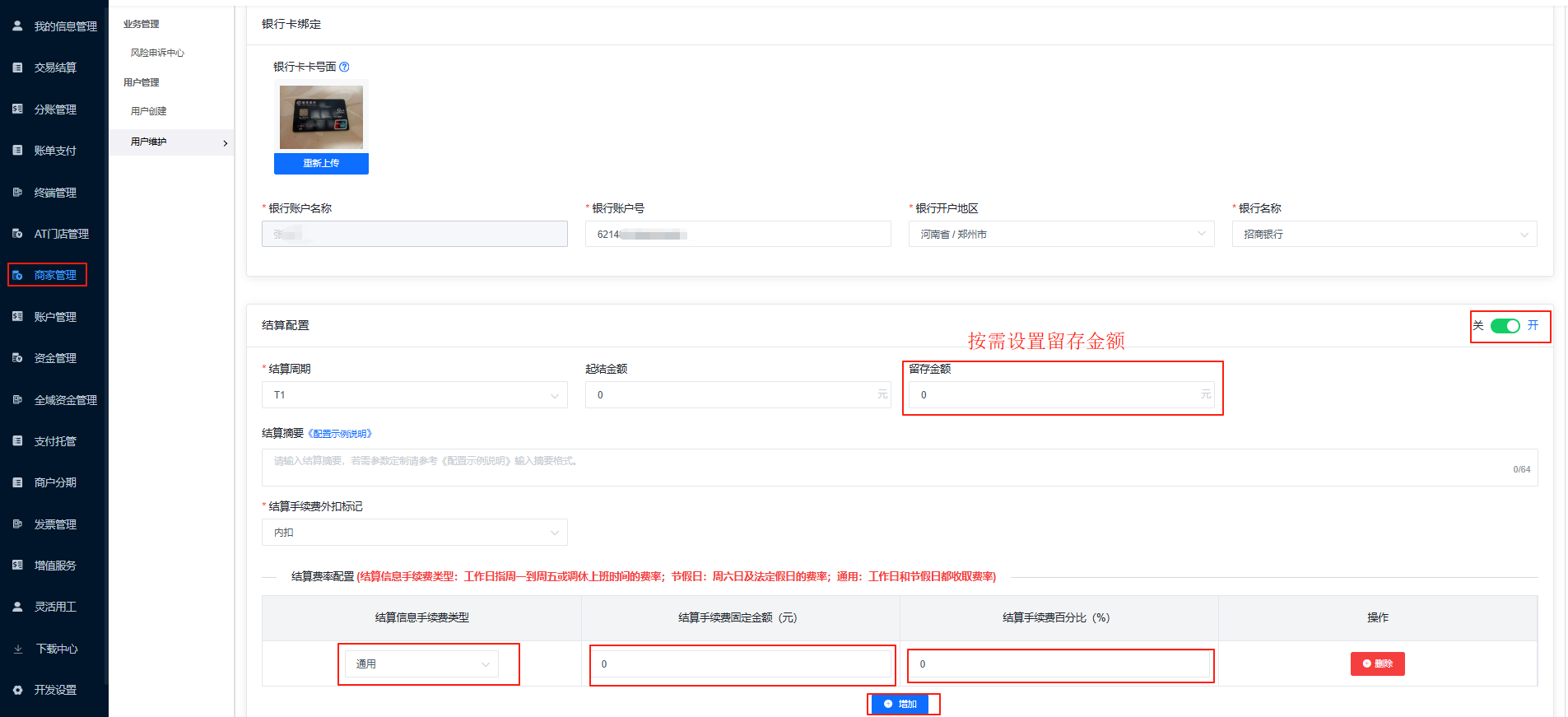Click the 分账管理 sidebar icon

point(17,109)
